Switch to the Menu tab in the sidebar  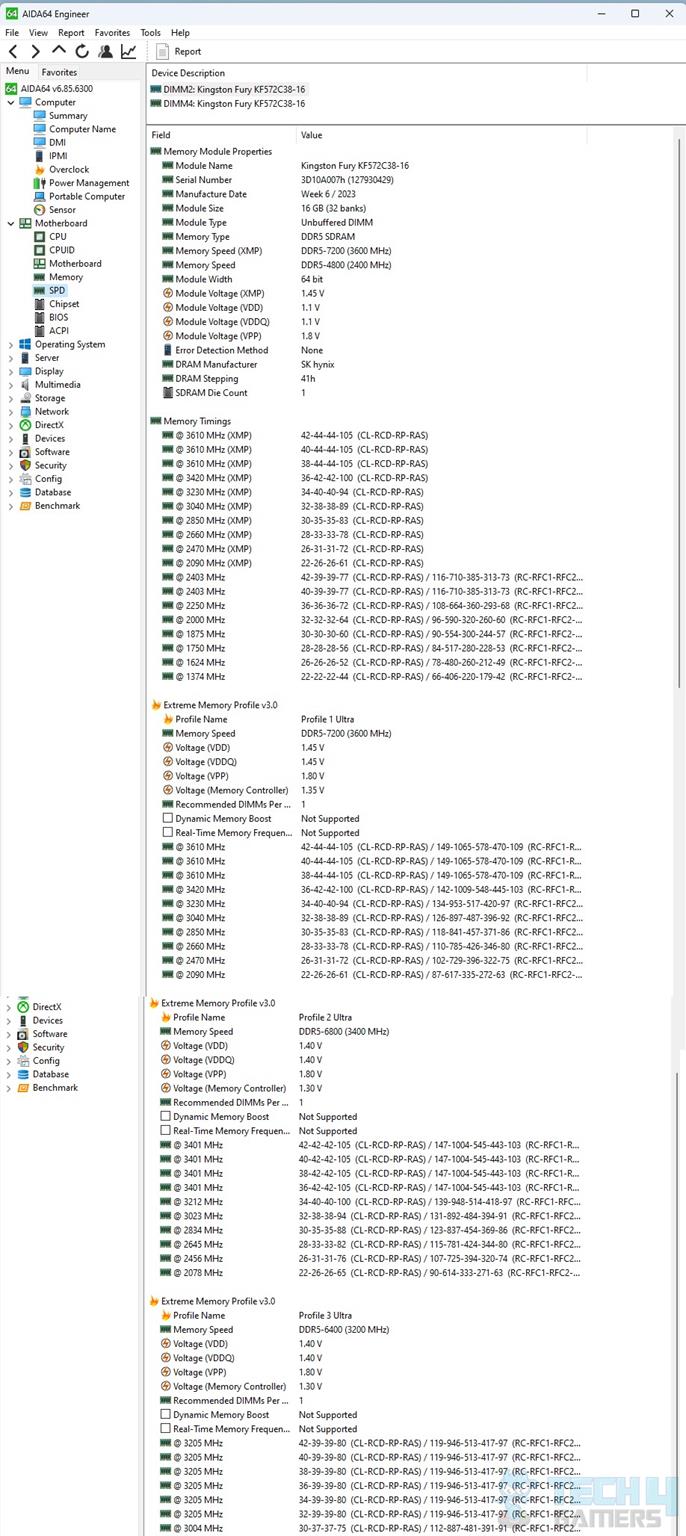(x=17, y=71)
